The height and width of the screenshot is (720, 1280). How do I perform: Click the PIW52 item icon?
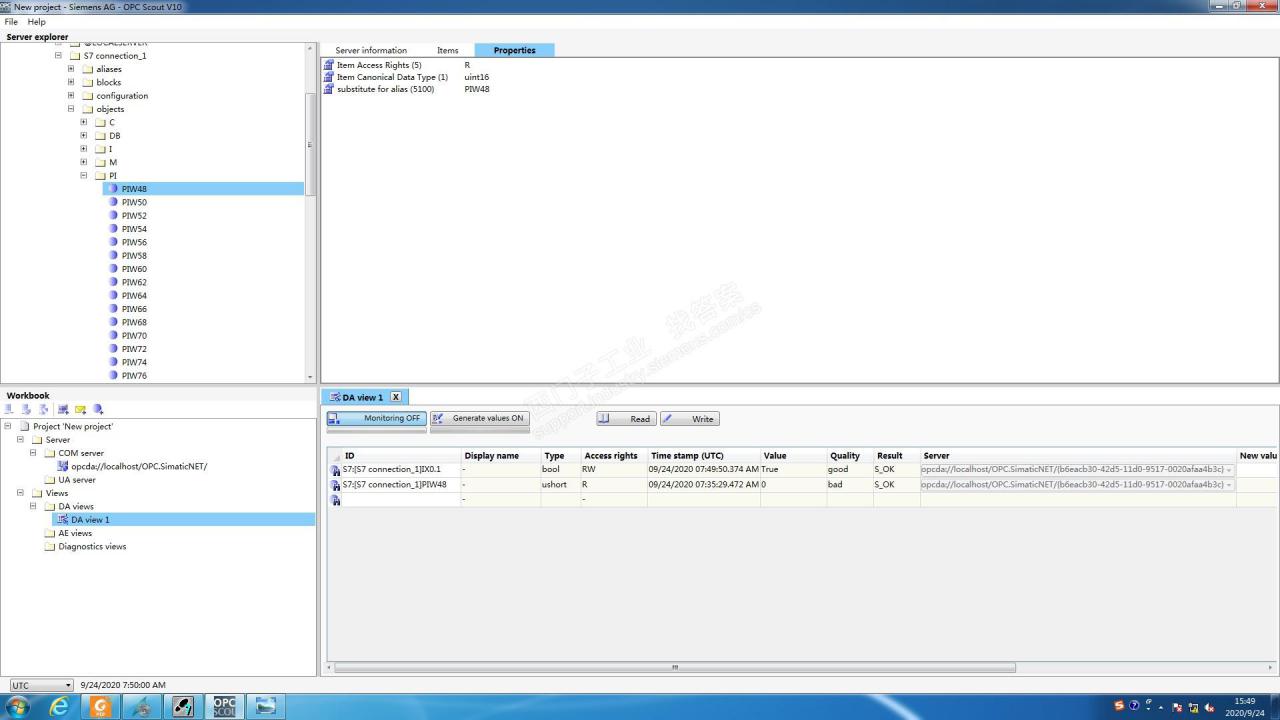113,215
